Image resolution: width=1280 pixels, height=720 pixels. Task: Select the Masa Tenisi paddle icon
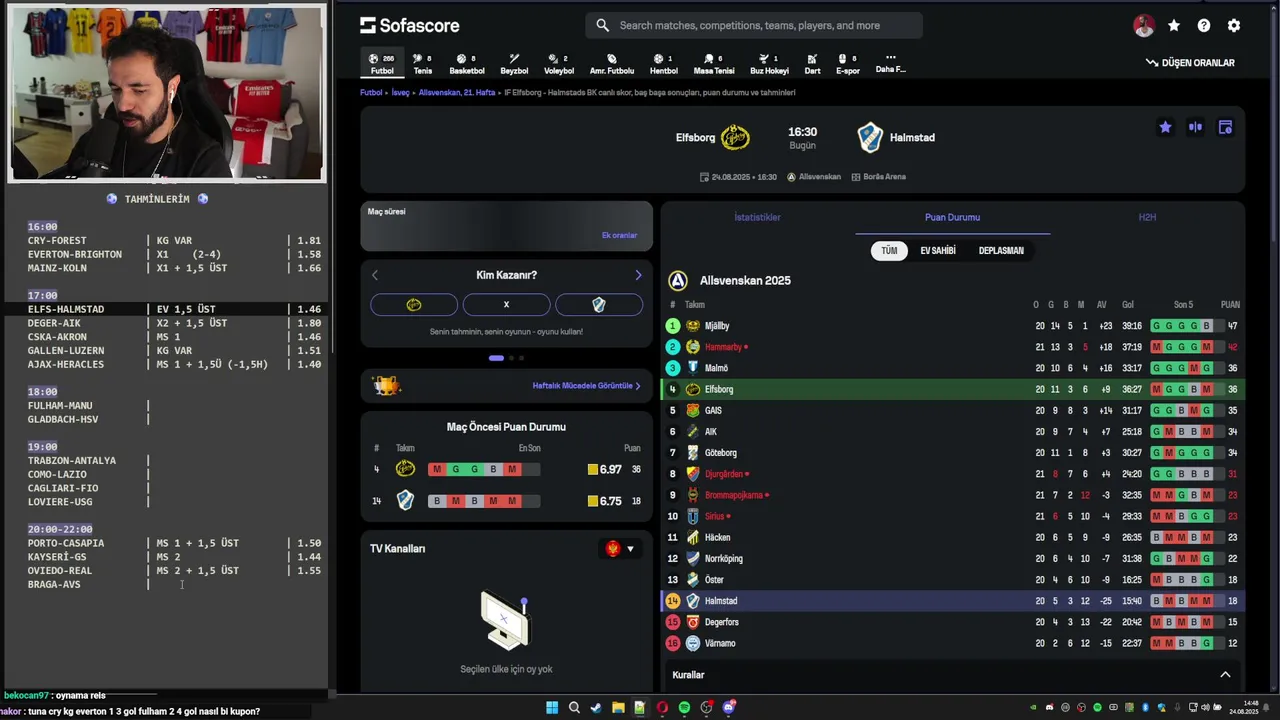[709, 59]
